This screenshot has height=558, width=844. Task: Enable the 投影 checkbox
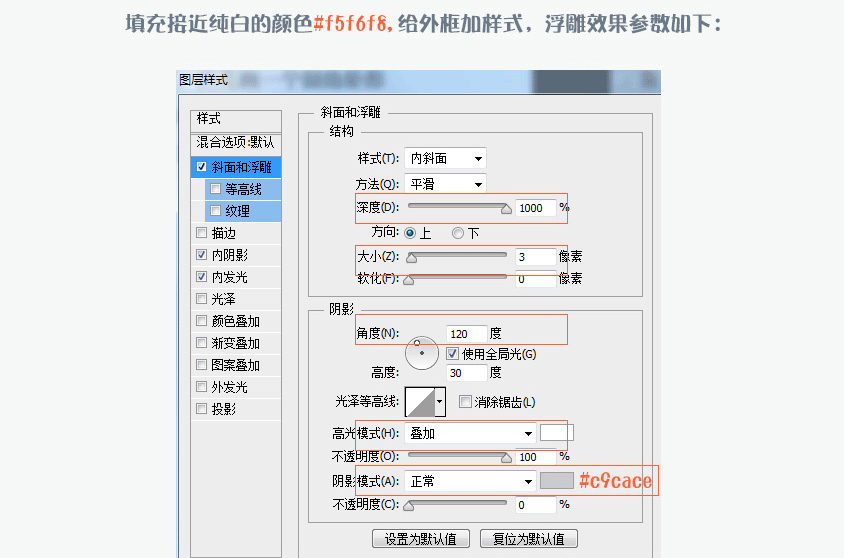tap(201, 409)
